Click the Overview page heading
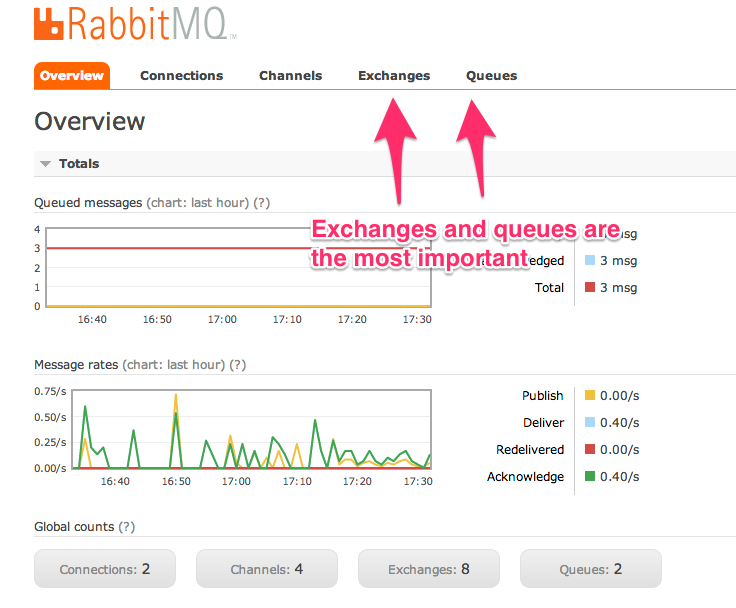Viewport: 736px width, 608px height. click(90, 121)
